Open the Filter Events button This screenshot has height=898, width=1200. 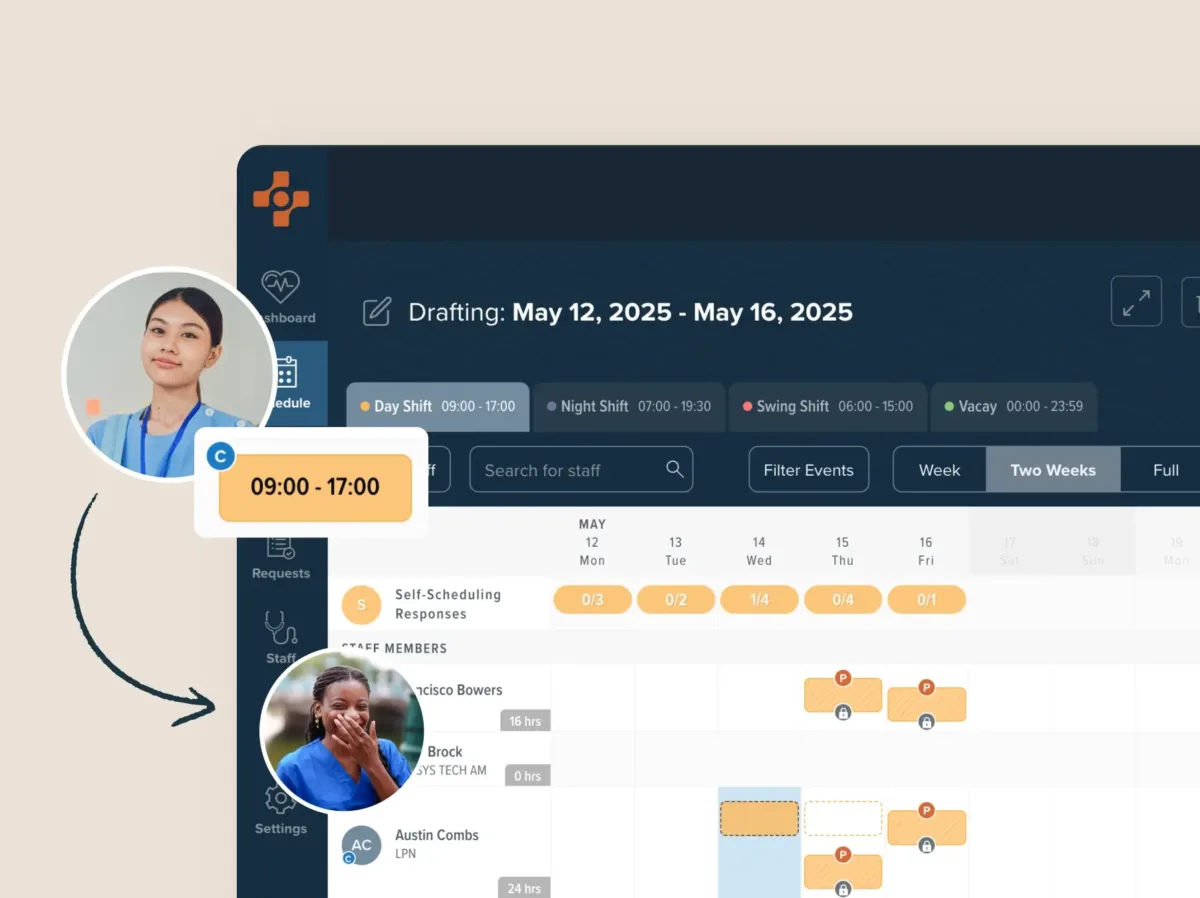coord(808,470)
